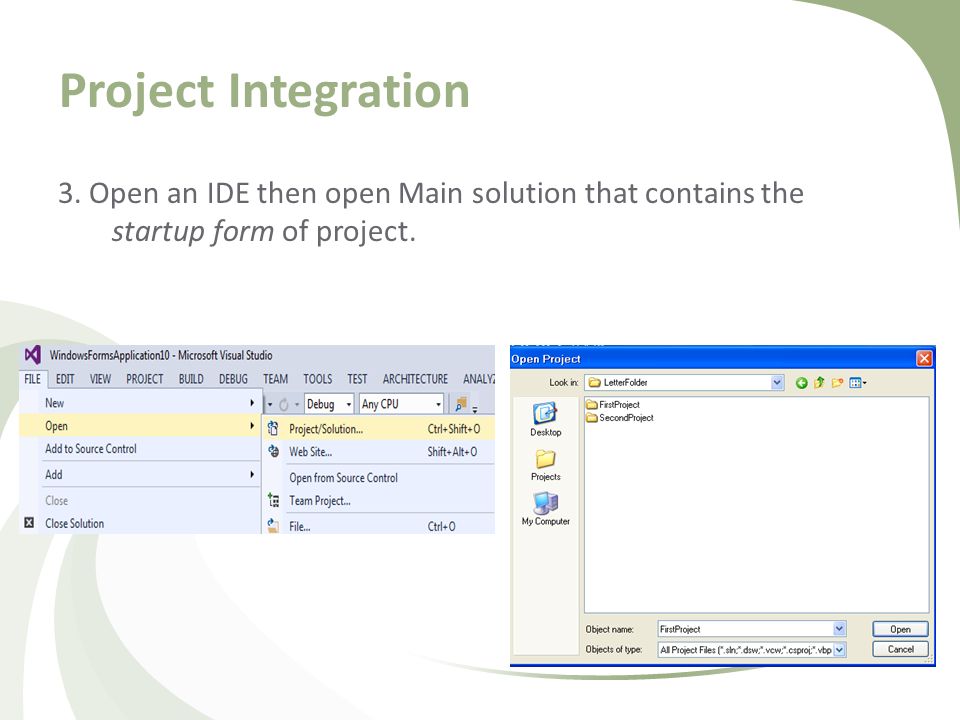The height and width of the screenshot is (720, 960).
Task: Click My Computer in places bar
Action: click(x=545, y=509)
